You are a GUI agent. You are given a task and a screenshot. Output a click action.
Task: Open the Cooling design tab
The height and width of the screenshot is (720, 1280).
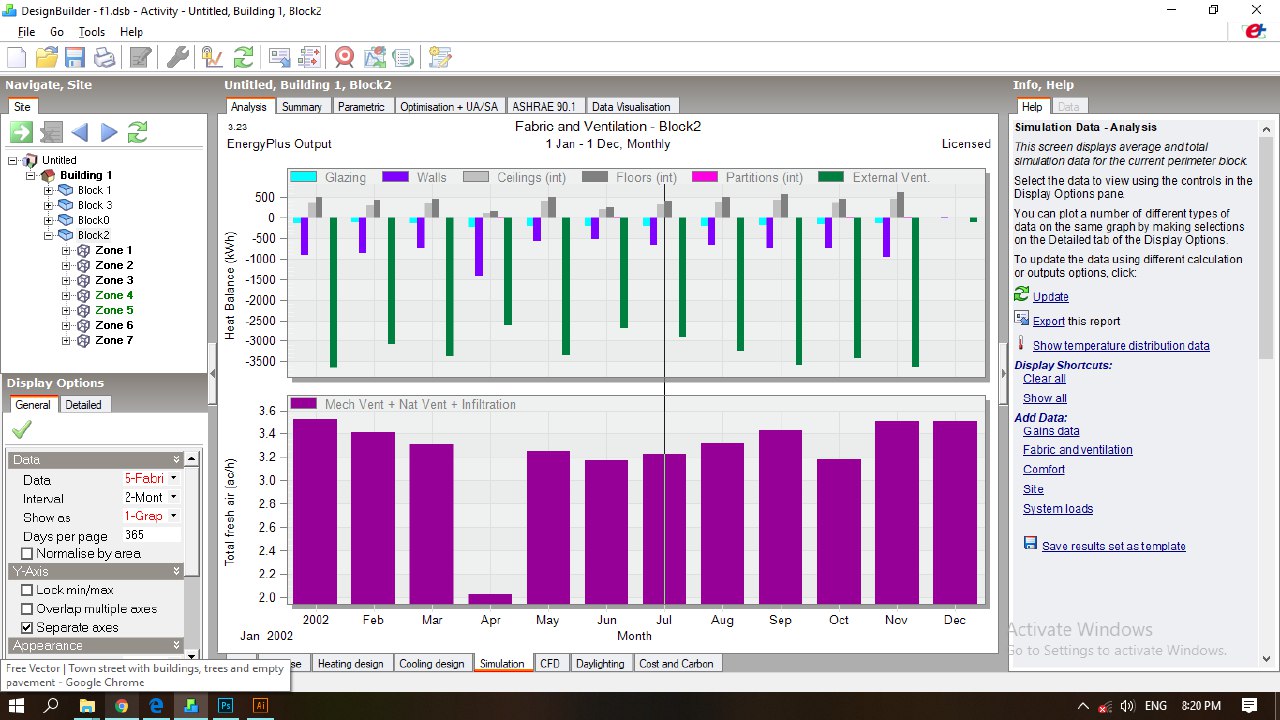[x=432, y=663]
